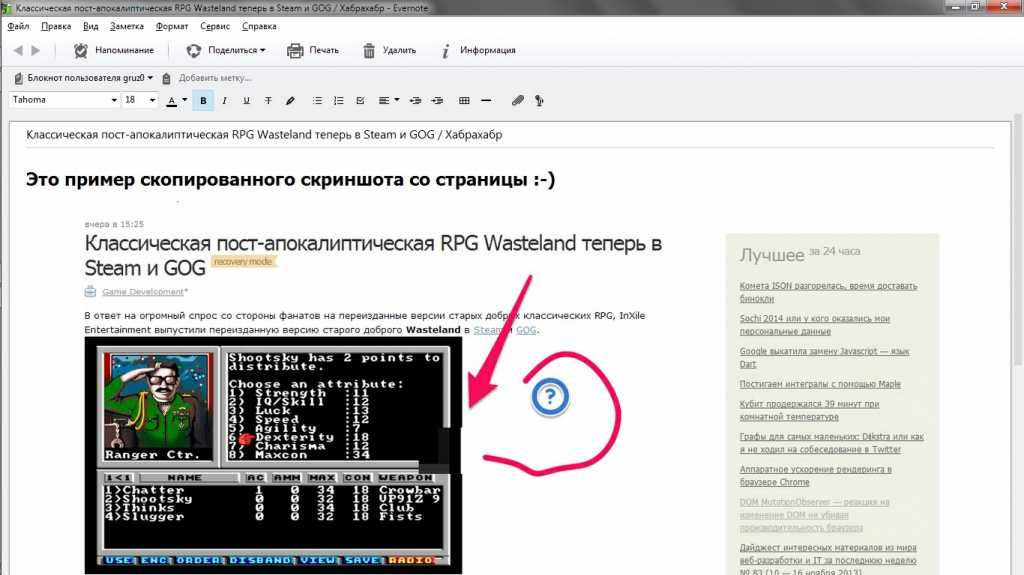The height and width of the screenshot is (575, 1024).
Task: Toggle strikethrough formatting
Action: click(268, 100)
